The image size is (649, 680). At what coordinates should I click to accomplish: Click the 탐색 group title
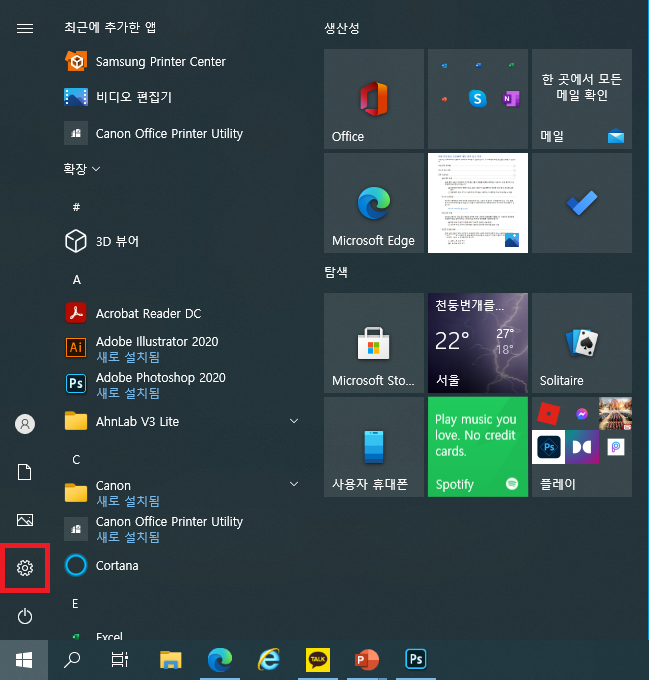click(336, 272)
